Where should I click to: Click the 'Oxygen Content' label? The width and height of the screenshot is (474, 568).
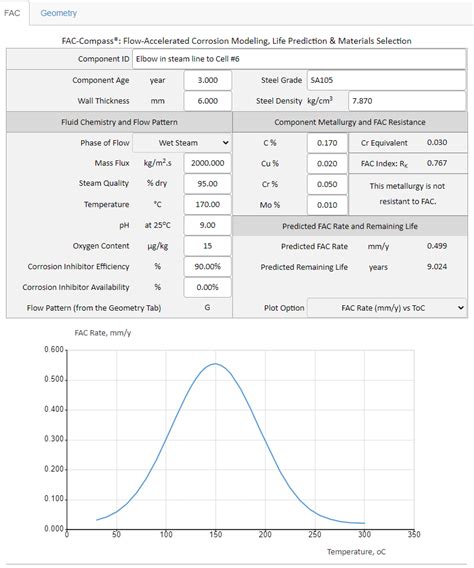coord(101,246)
